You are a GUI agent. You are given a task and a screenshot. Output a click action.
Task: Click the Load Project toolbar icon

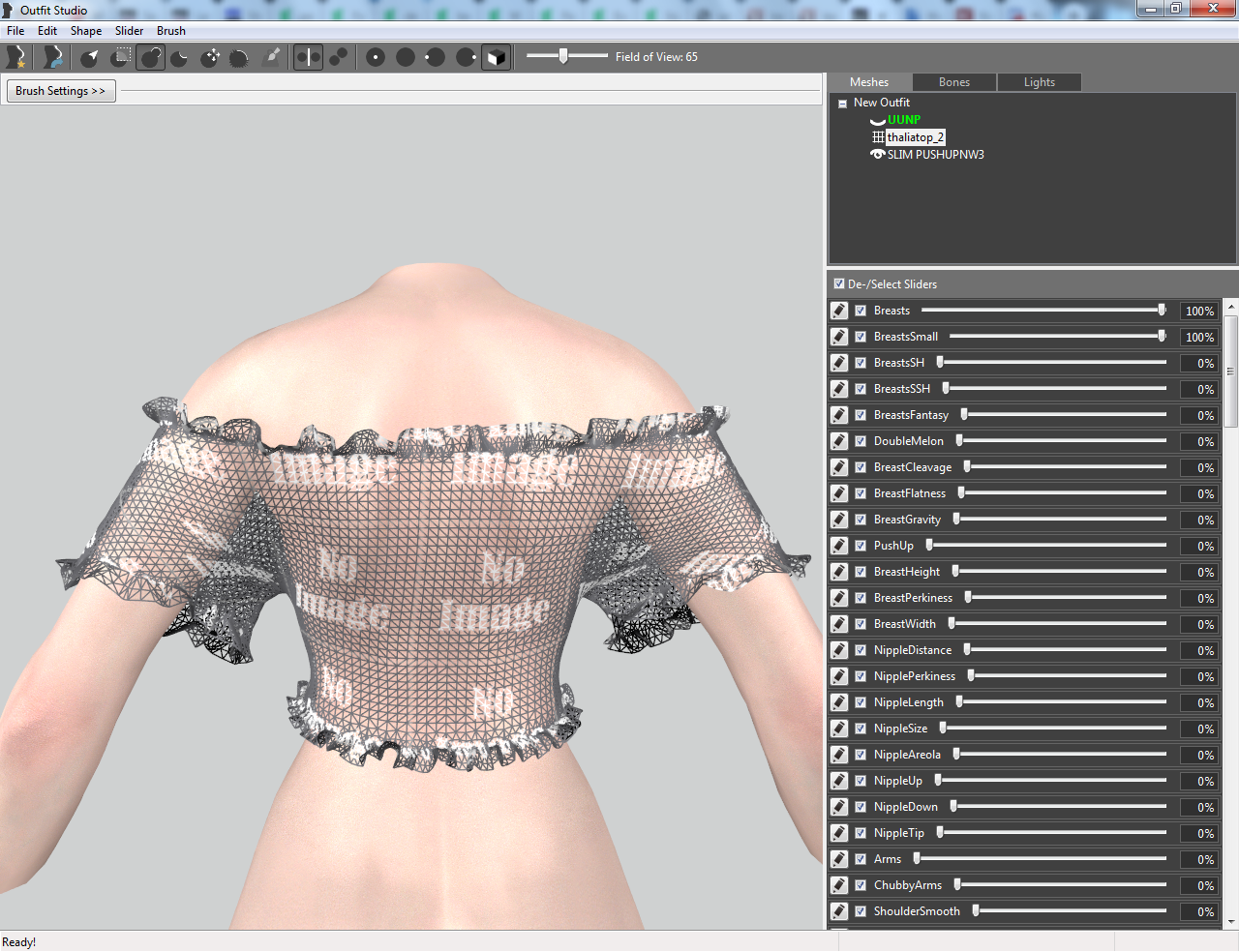point(53,57)
